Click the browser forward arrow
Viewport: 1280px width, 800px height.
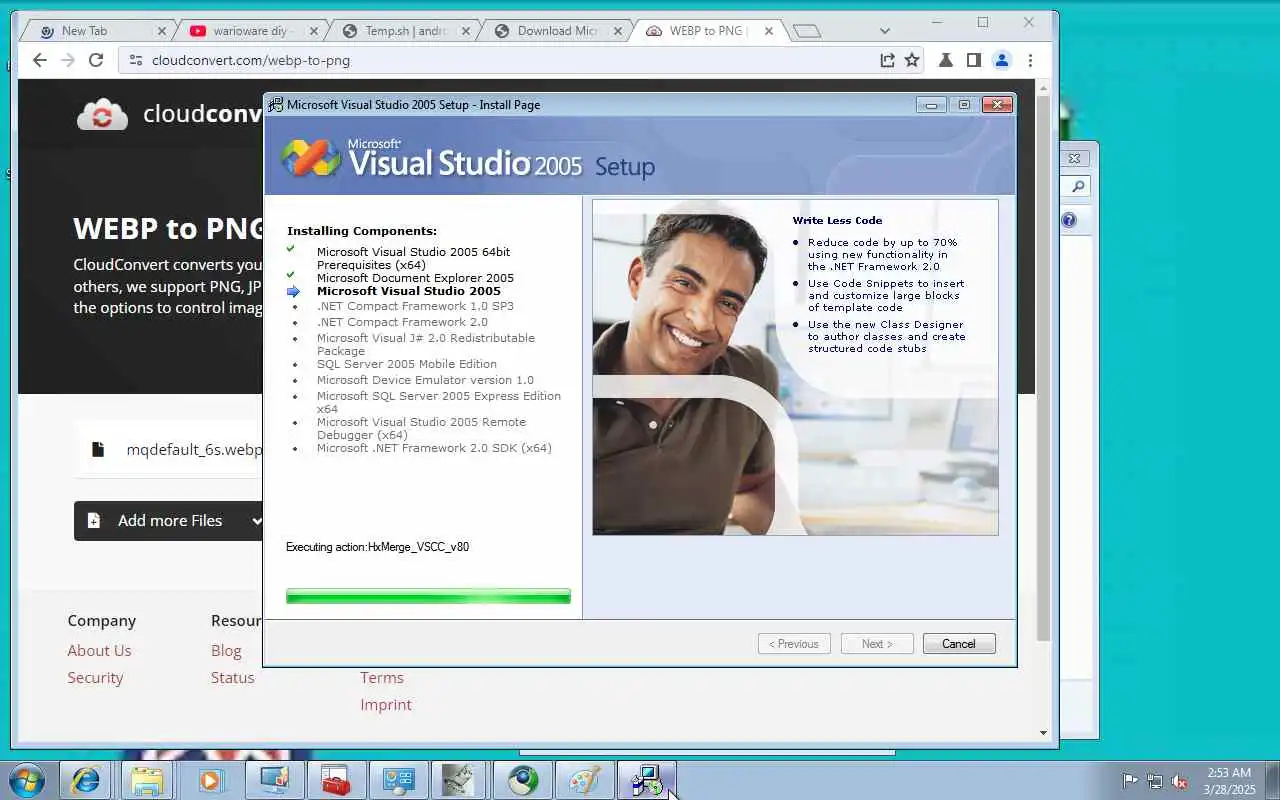pyautogui.click(x=67, y=60)
